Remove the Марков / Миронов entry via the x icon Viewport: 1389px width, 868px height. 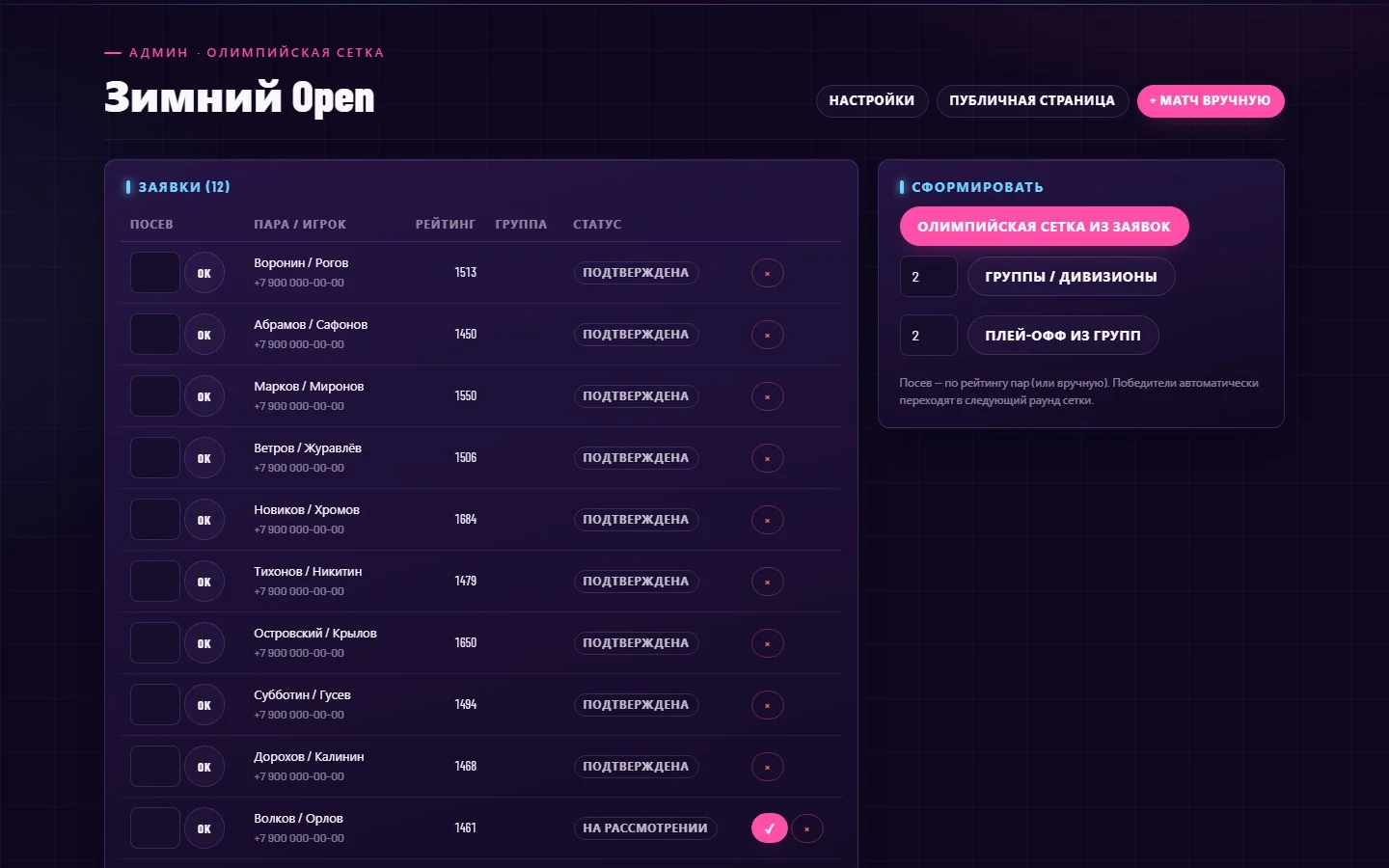pos(768,396)
